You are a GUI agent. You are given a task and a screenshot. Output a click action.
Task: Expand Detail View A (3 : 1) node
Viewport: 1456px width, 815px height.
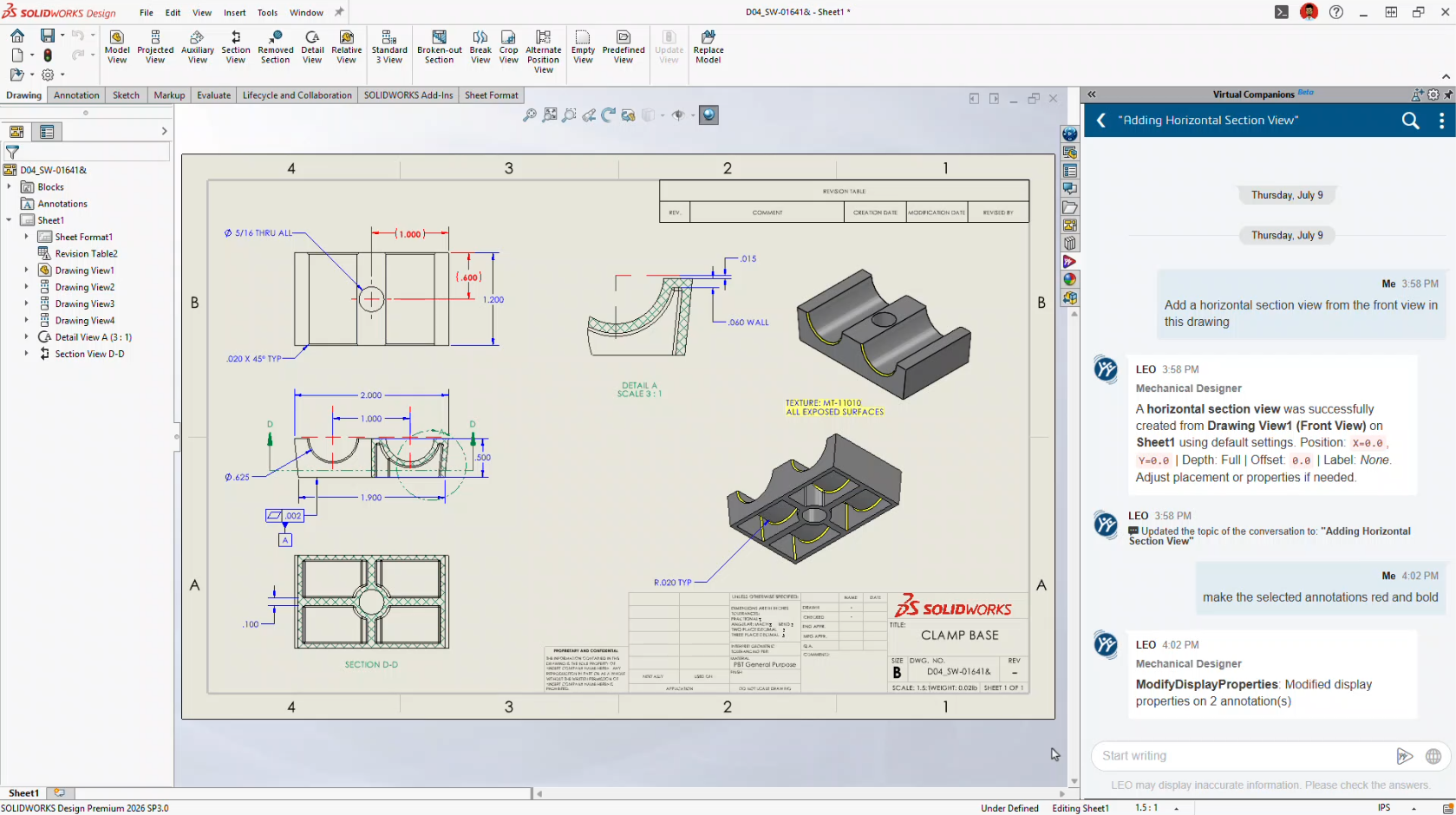pyautogui.click(x=26, y=337)
